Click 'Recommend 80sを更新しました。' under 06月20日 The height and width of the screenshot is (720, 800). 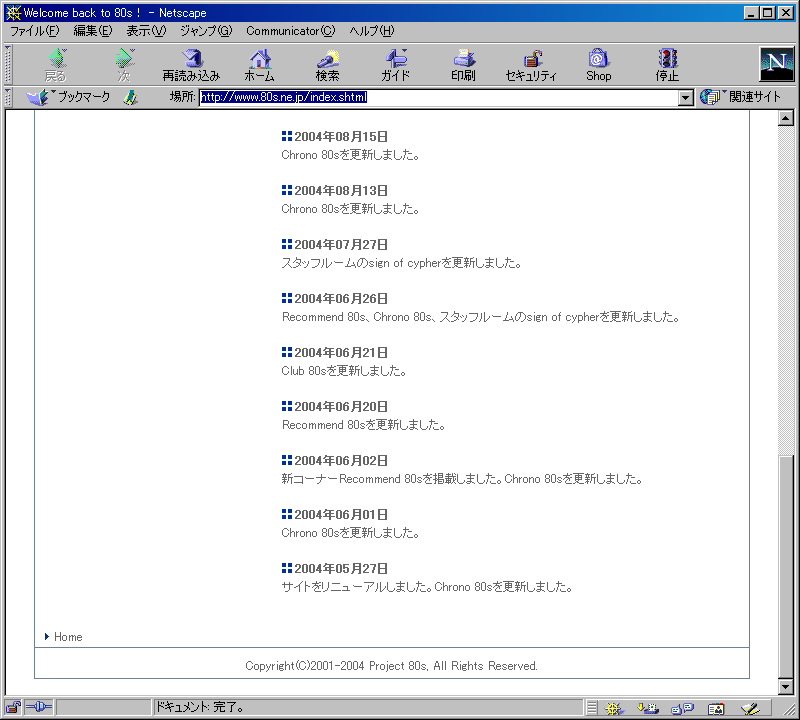click(x=364, y=425)
